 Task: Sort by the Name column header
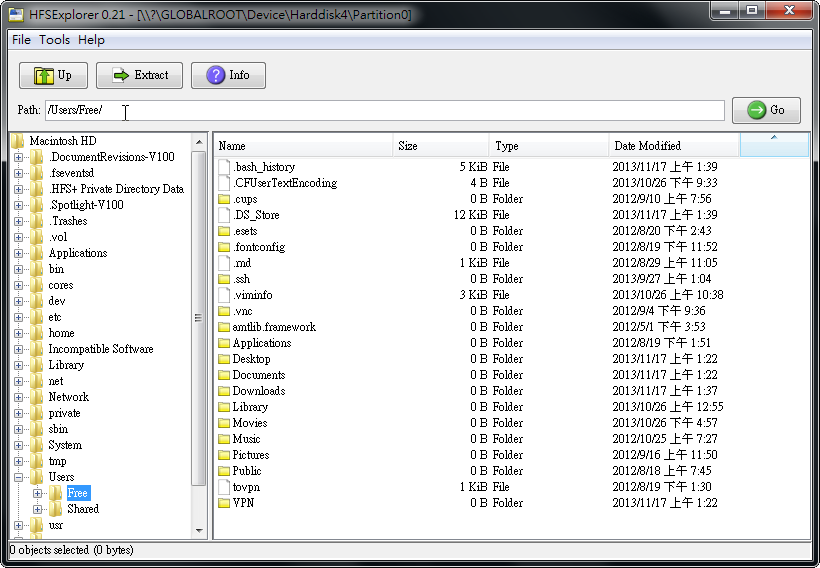(303, 146)
